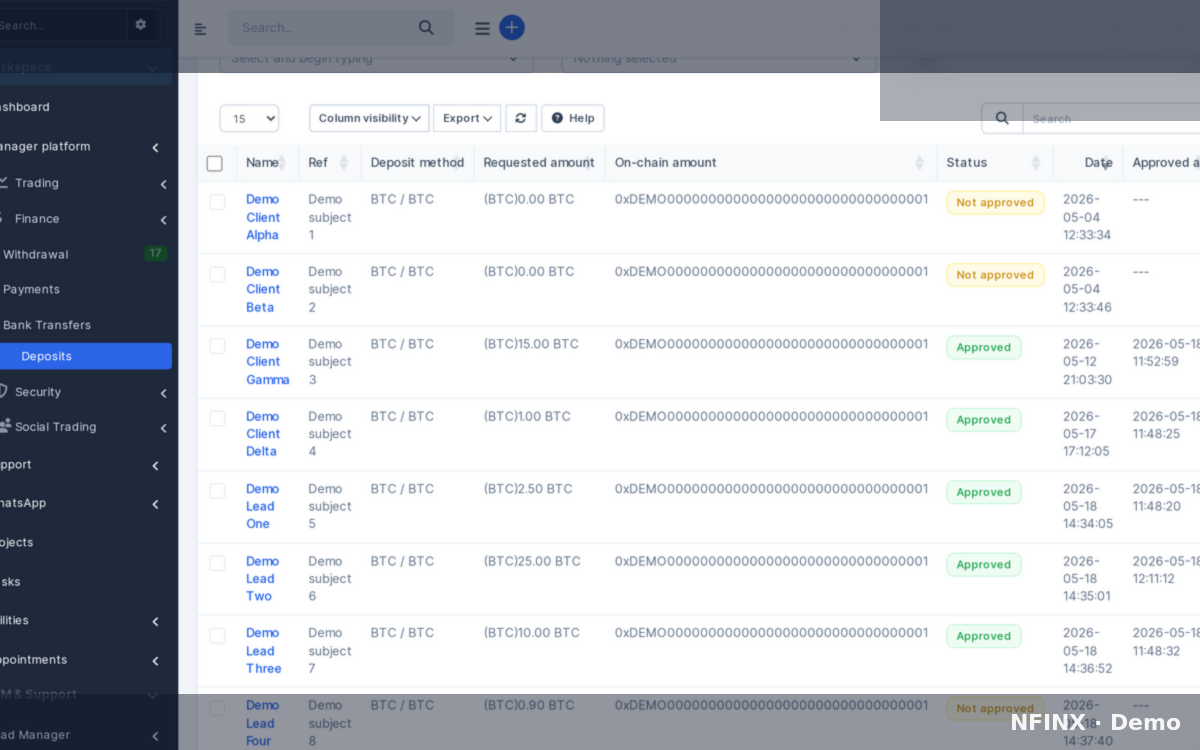Click the Demo subject 4 ref cell
This screenshot has width=1200, height=750.
point(330,434)
